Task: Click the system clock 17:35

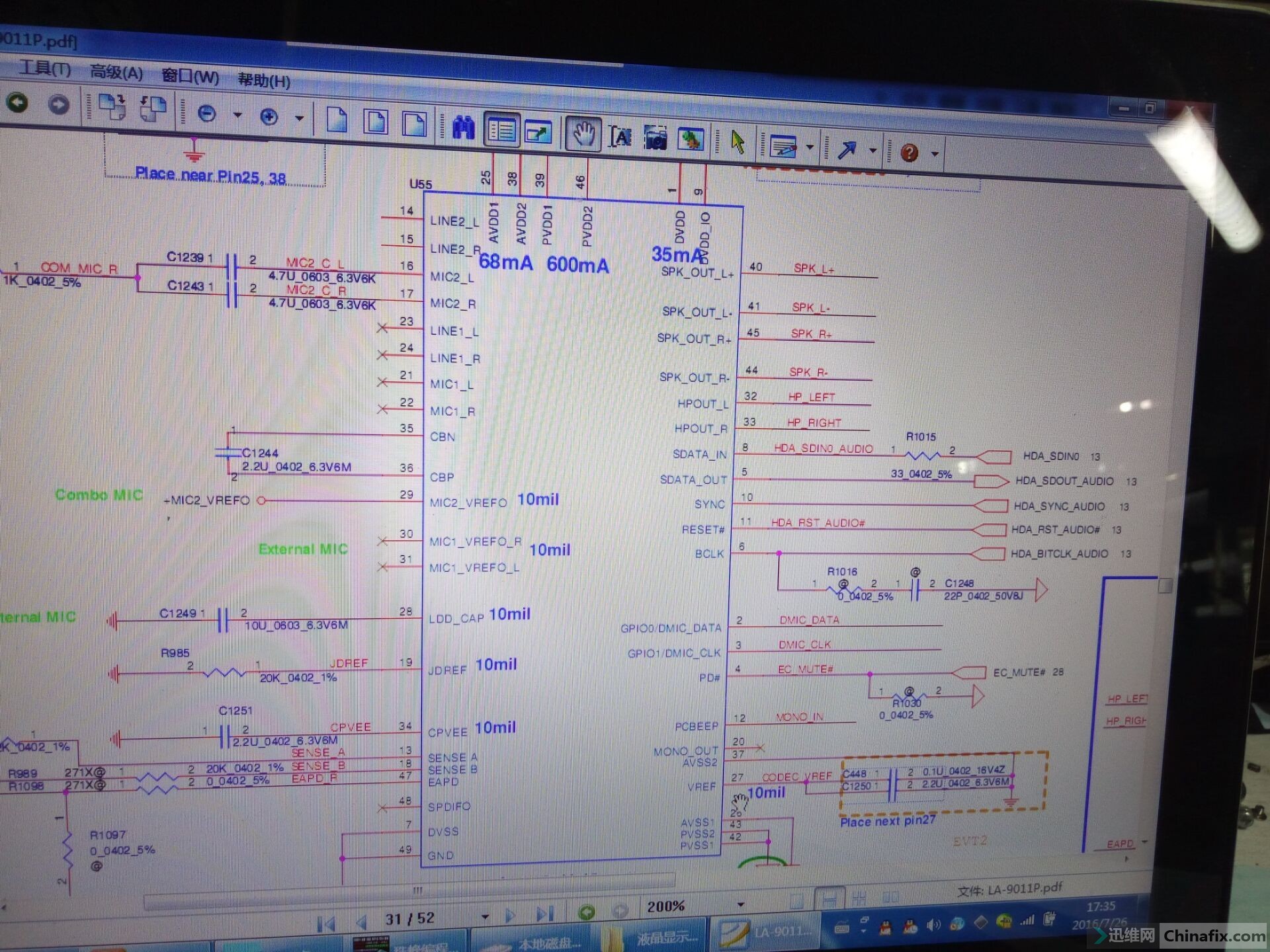Action: (x=1101, y=906)
